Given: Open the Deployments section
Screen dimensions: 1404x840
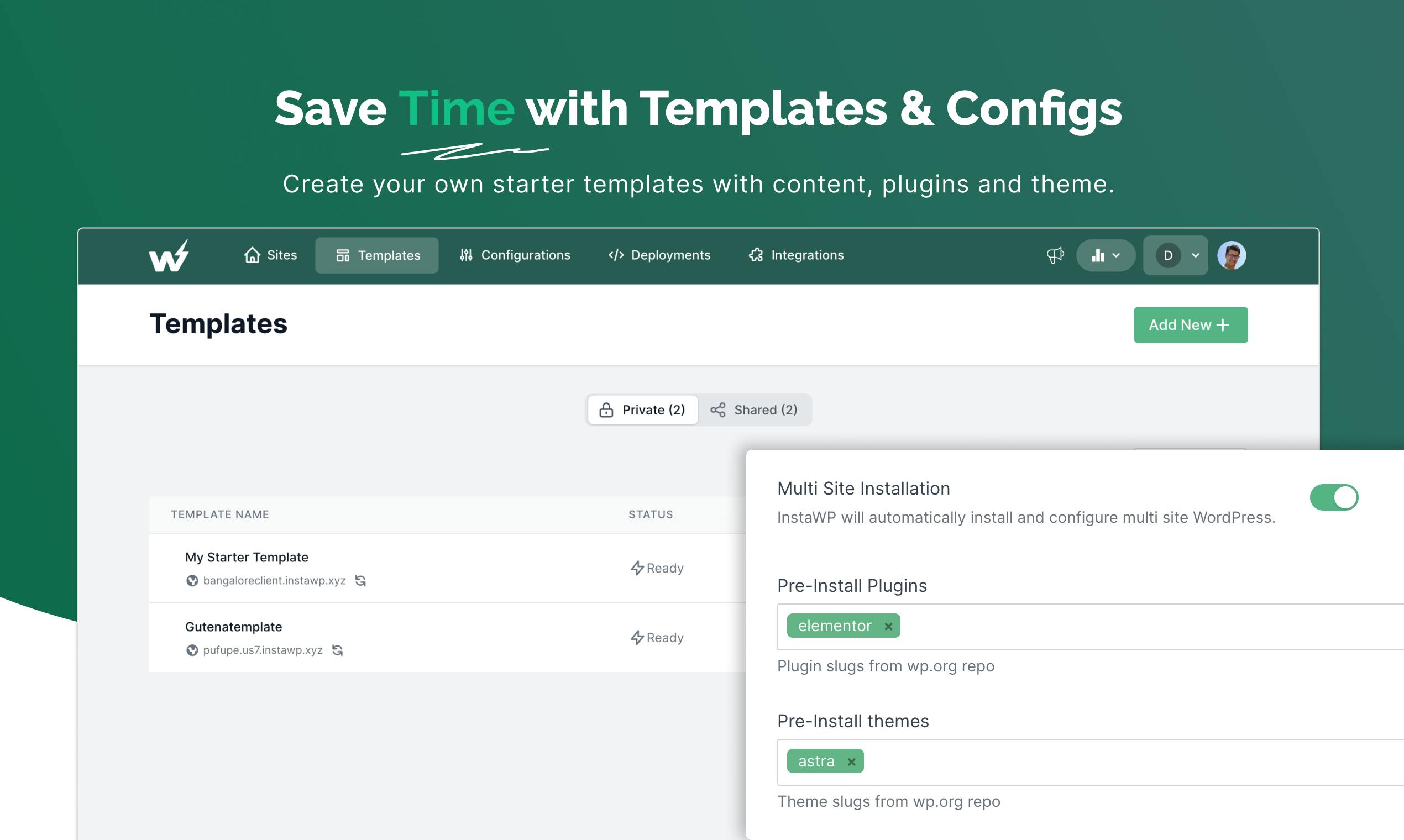Looking at the screenshot, I should 659,255.
